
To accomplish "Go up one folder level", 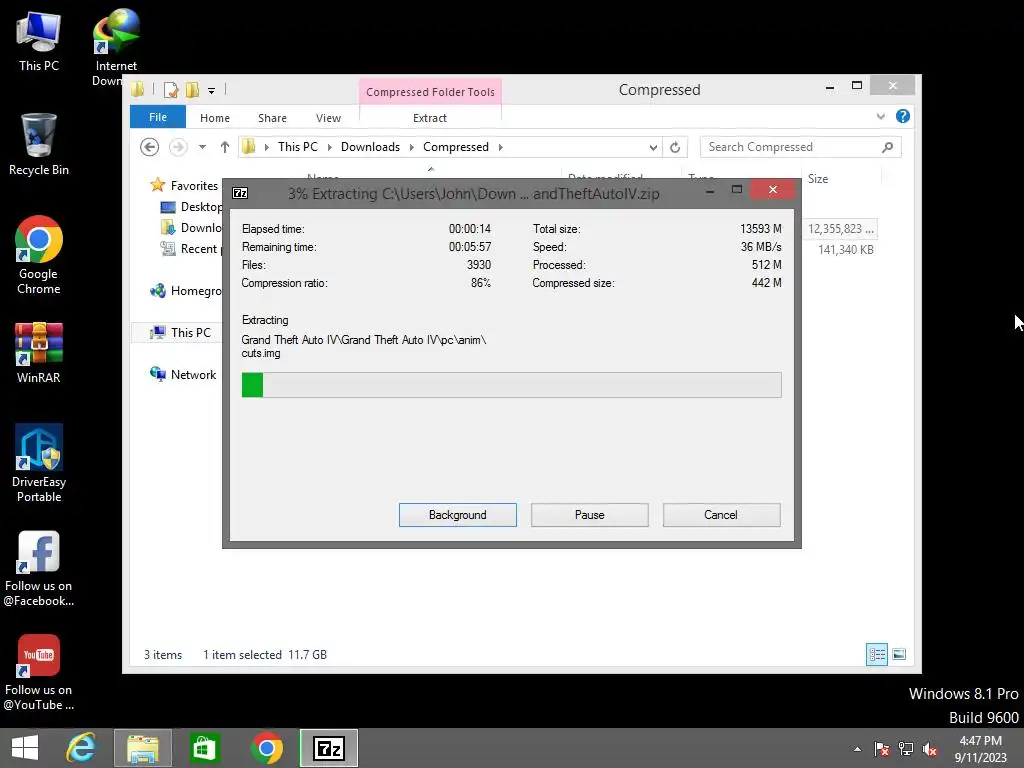I will coord(225,147).
